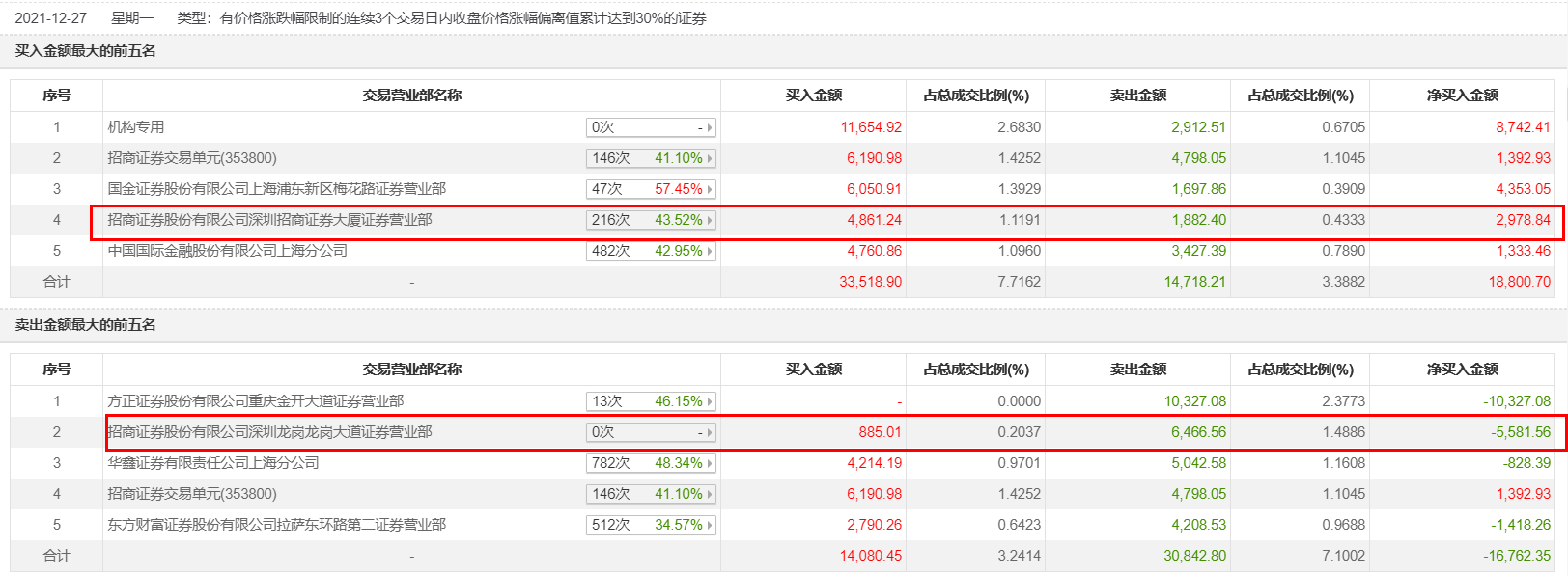Select the 卖出金额最大的前五名 section title

pyautogui.click(x=86, y=325)
